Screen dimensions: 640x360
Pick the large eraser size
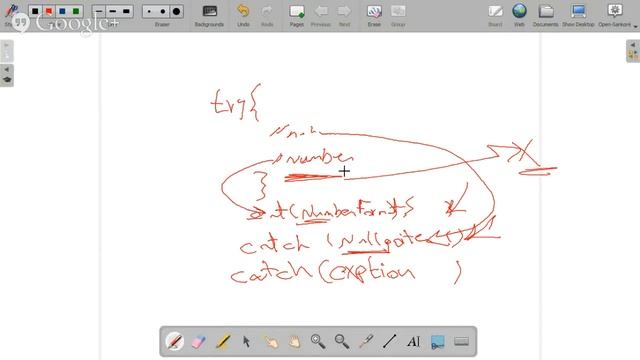pos(176,11)
